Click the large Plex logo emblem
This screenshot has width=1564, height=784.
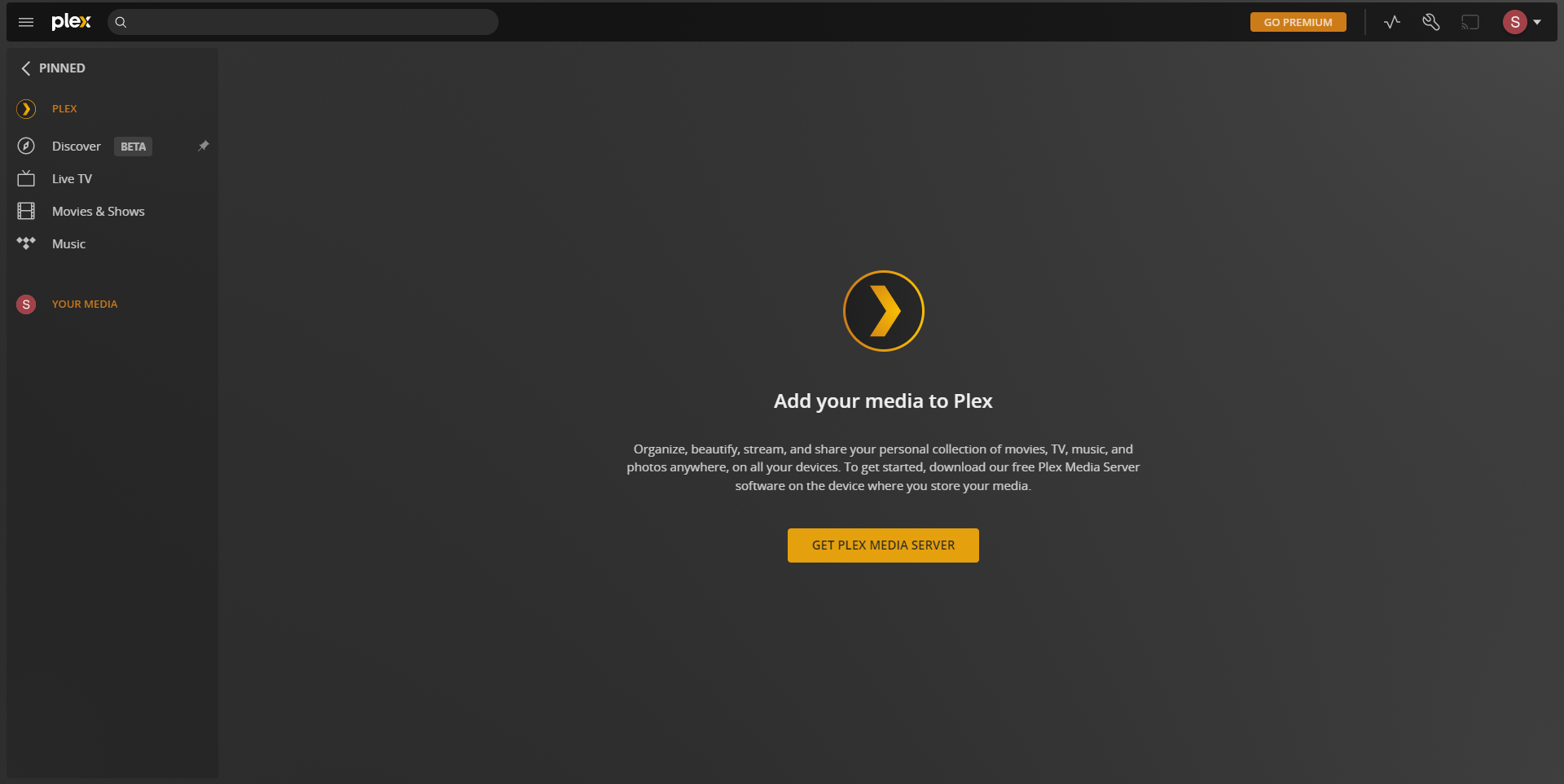pos(883,311)
